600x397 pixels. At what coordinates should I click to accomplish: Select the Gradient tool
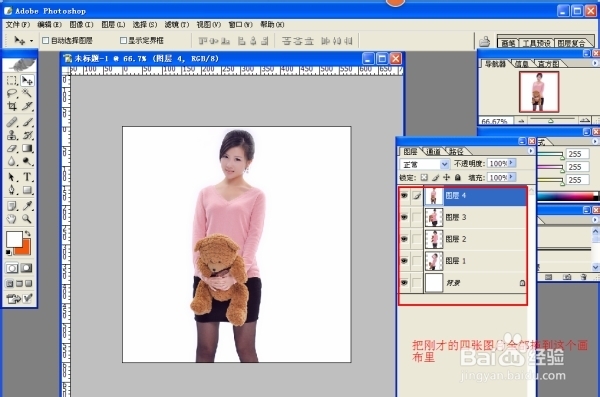pyautogui.click(x=27, y=148)
